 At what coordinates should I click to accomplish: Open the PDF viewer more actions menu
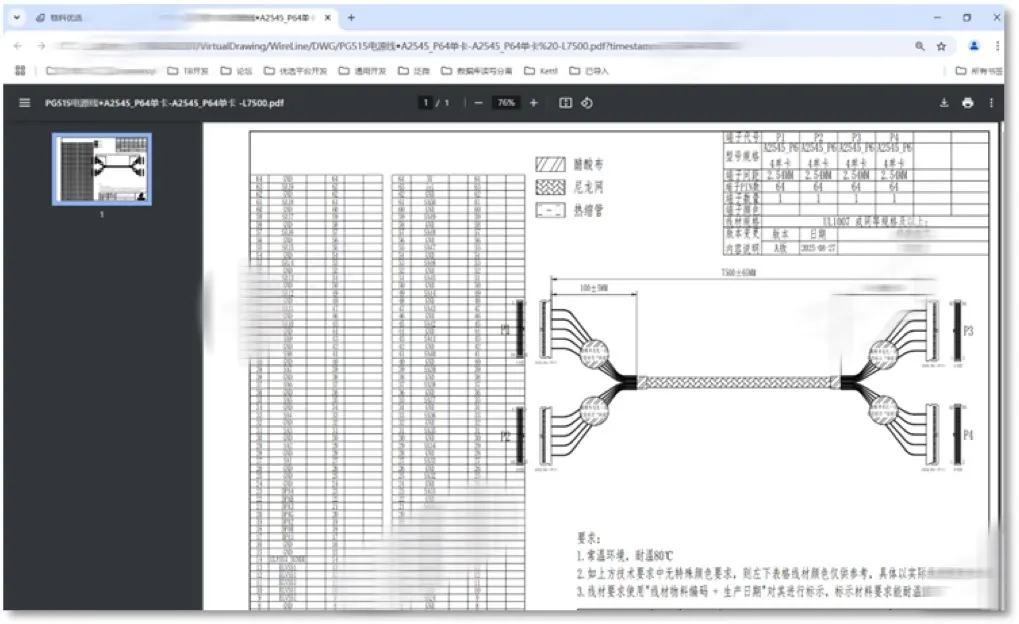[x=991, y=103]
